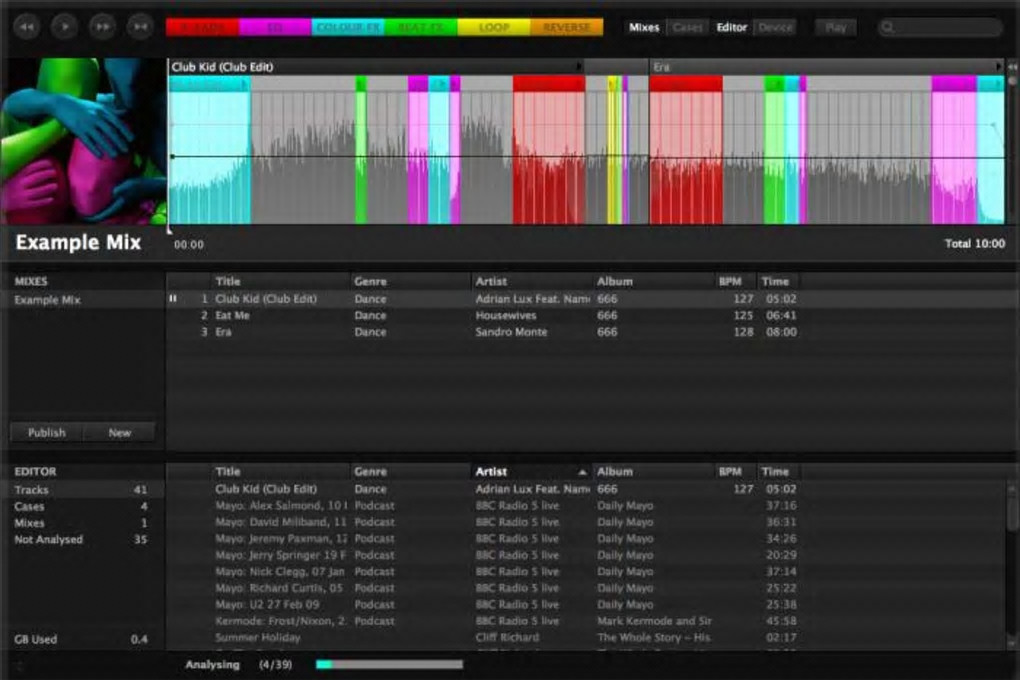Click the rewind transport button
Screen dimensions: 1020x680
(x=27, y=27)
